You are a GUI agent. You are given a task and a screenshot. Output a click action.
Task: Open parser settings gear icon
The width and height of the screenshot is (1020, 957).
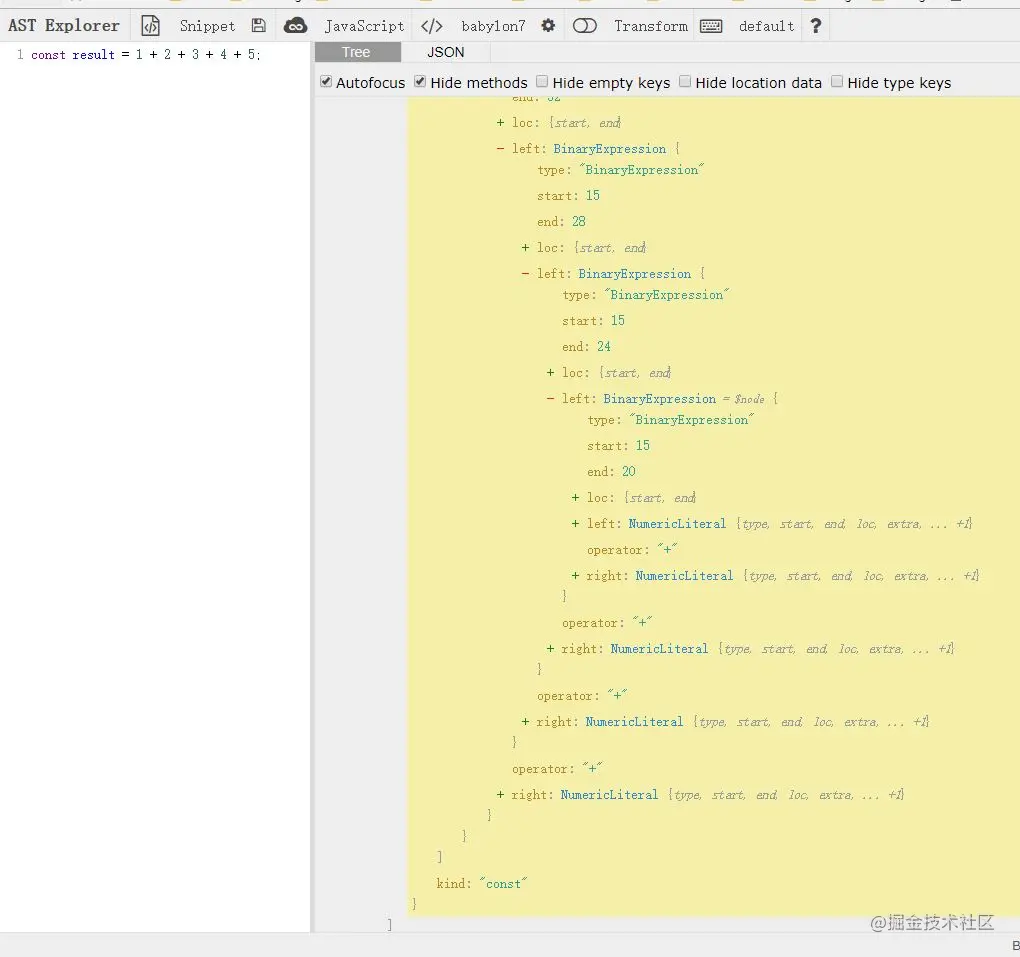pos(548,26)
